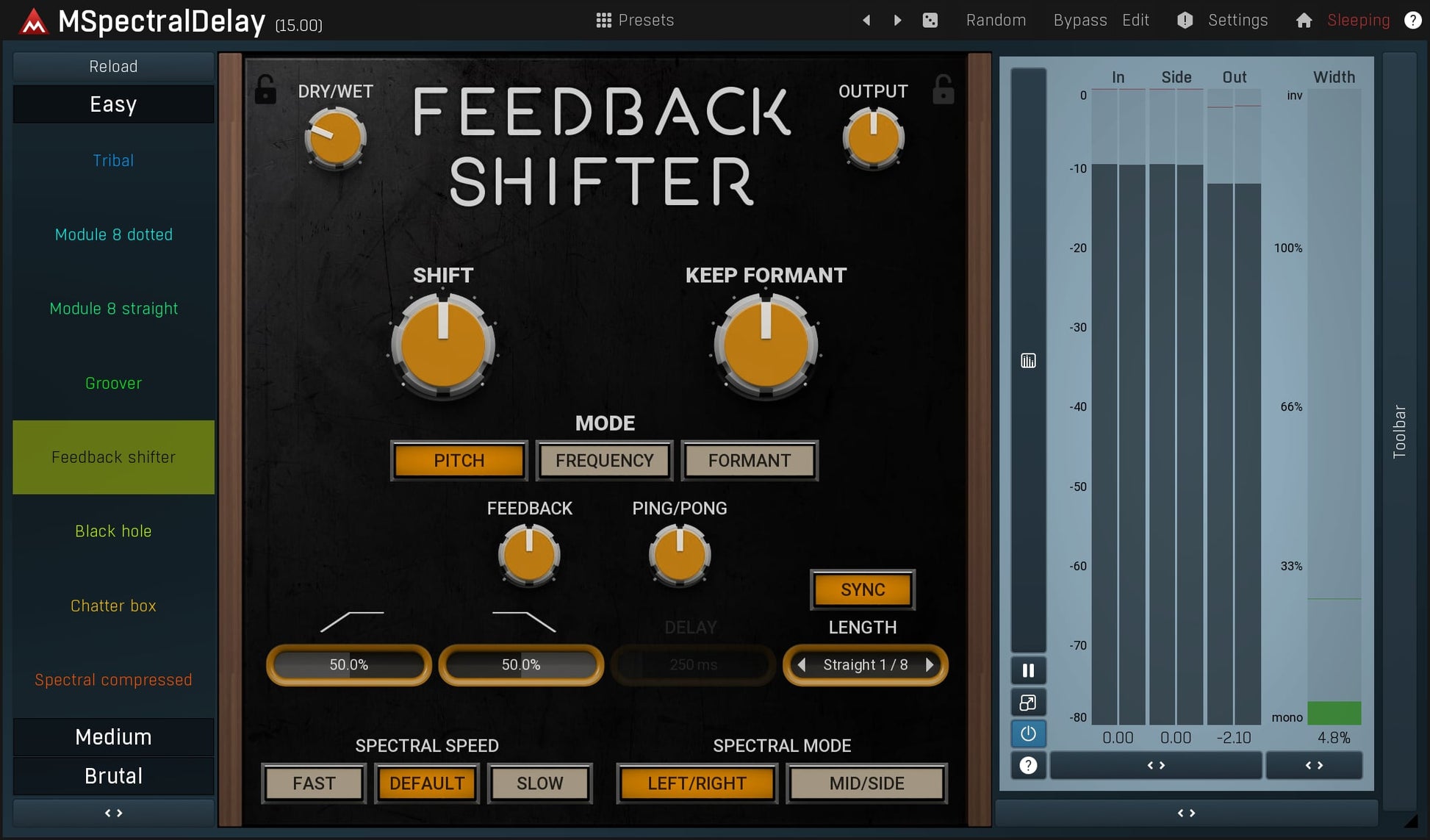Click the home icon
Viewport: 1430px width, 840px height.
pyautogui.click(x=1304, y=20)
